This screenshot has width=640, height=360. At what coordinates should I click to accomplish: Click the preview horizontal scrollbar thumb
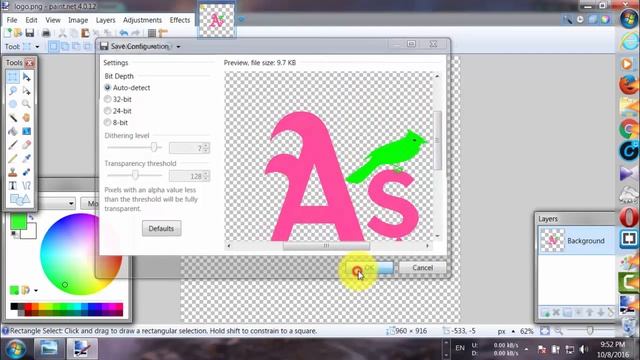click(x=326, y=246)
